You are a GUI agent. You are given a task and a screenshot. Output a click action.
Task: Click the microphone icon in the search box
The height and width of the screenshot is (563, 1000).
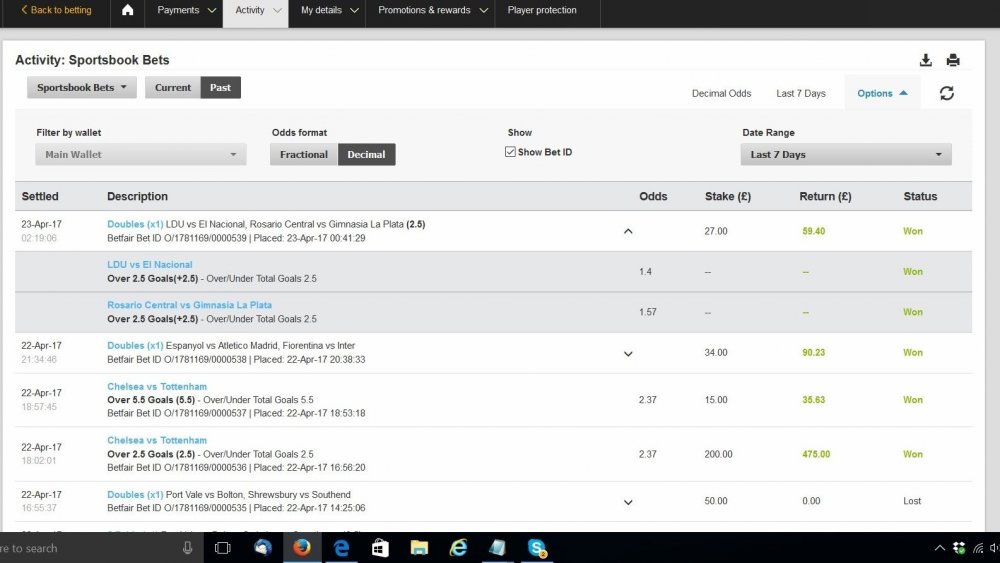pos(188,548)
